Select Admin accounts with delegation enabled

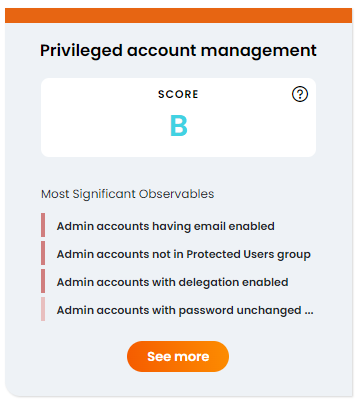click(x=172, y=282)
